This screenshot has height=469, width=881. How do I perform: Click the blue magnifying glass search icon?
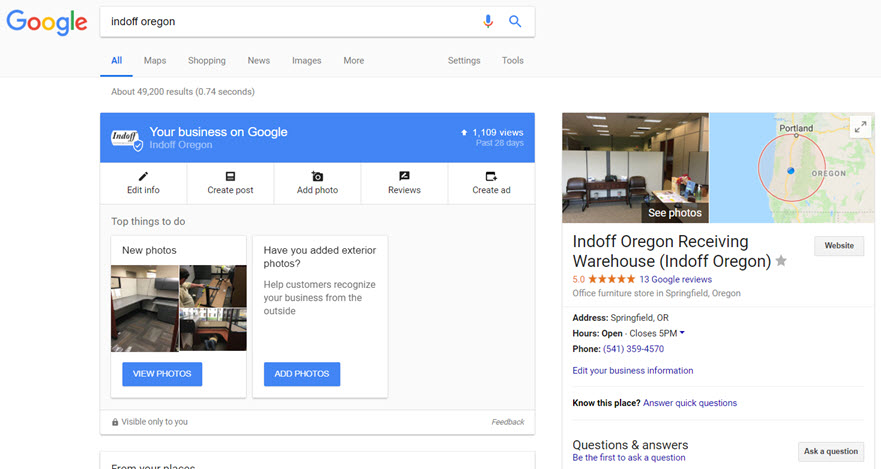coord(515,21)
